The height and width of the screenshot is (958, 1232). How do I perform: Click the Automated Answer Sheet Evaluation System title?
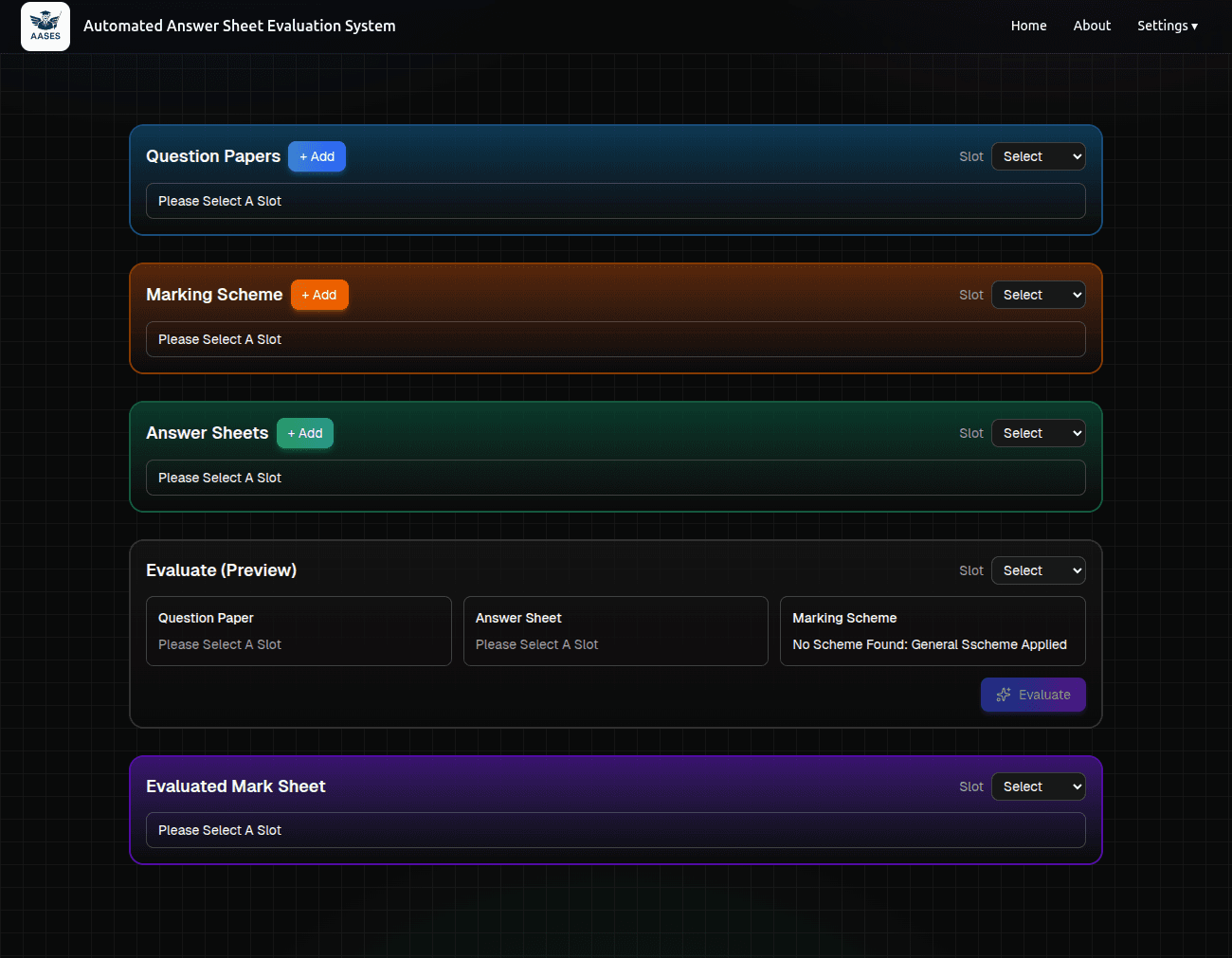coord(240,26)
